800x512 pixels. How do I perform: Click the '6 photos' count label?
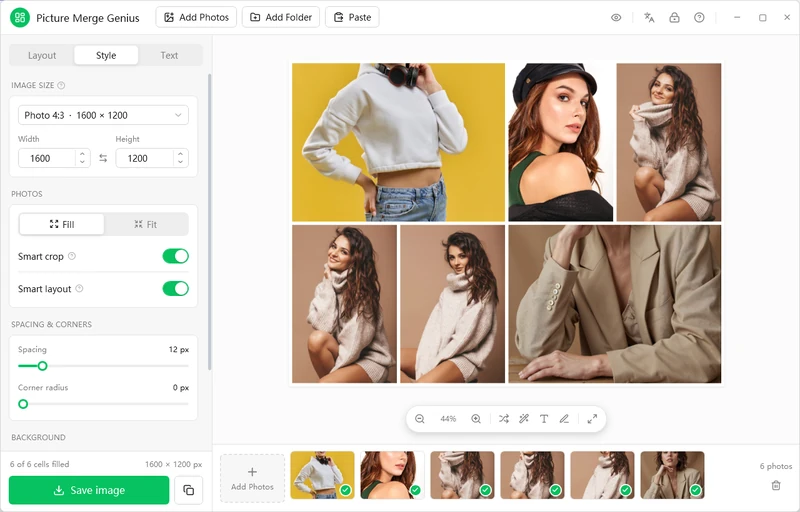coord(776,466)
